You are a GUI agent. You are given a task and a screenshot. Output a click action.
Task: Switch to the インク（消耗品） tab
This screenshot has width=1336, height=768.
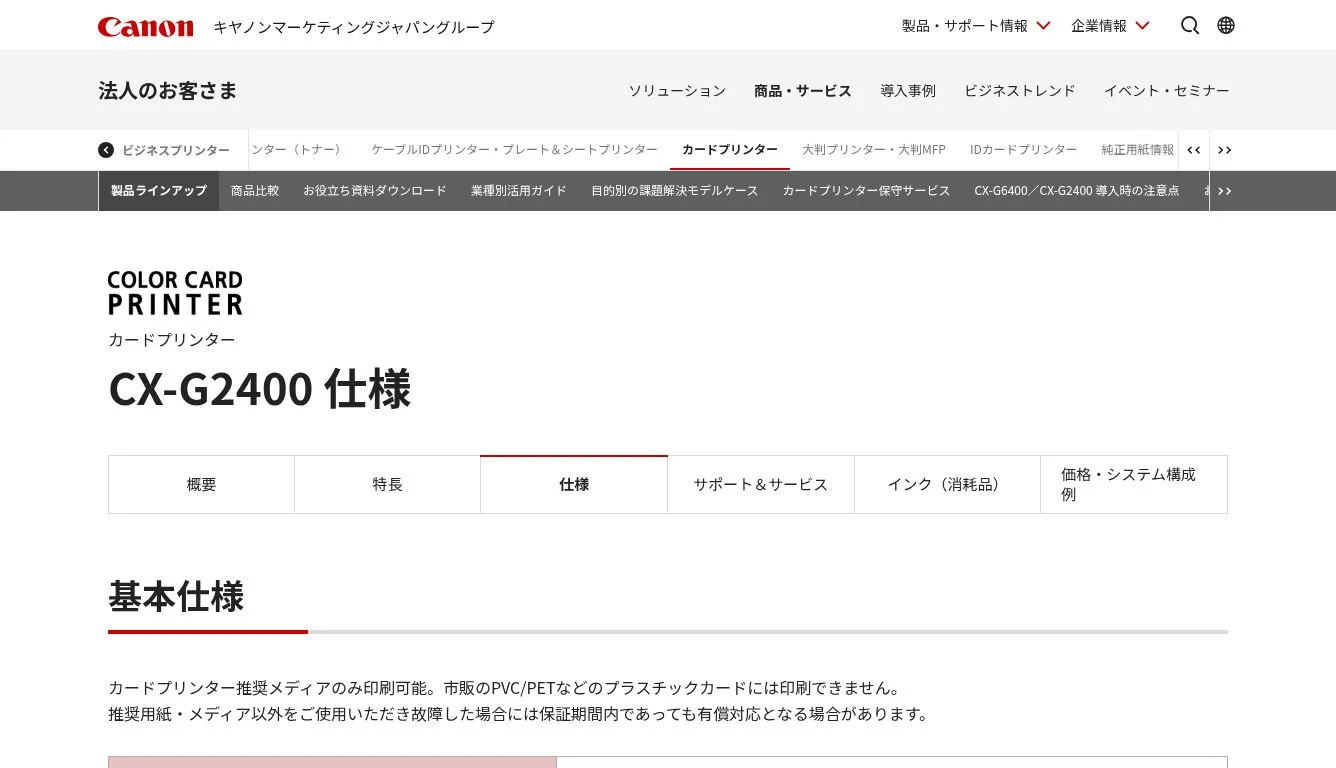(947, 485)
